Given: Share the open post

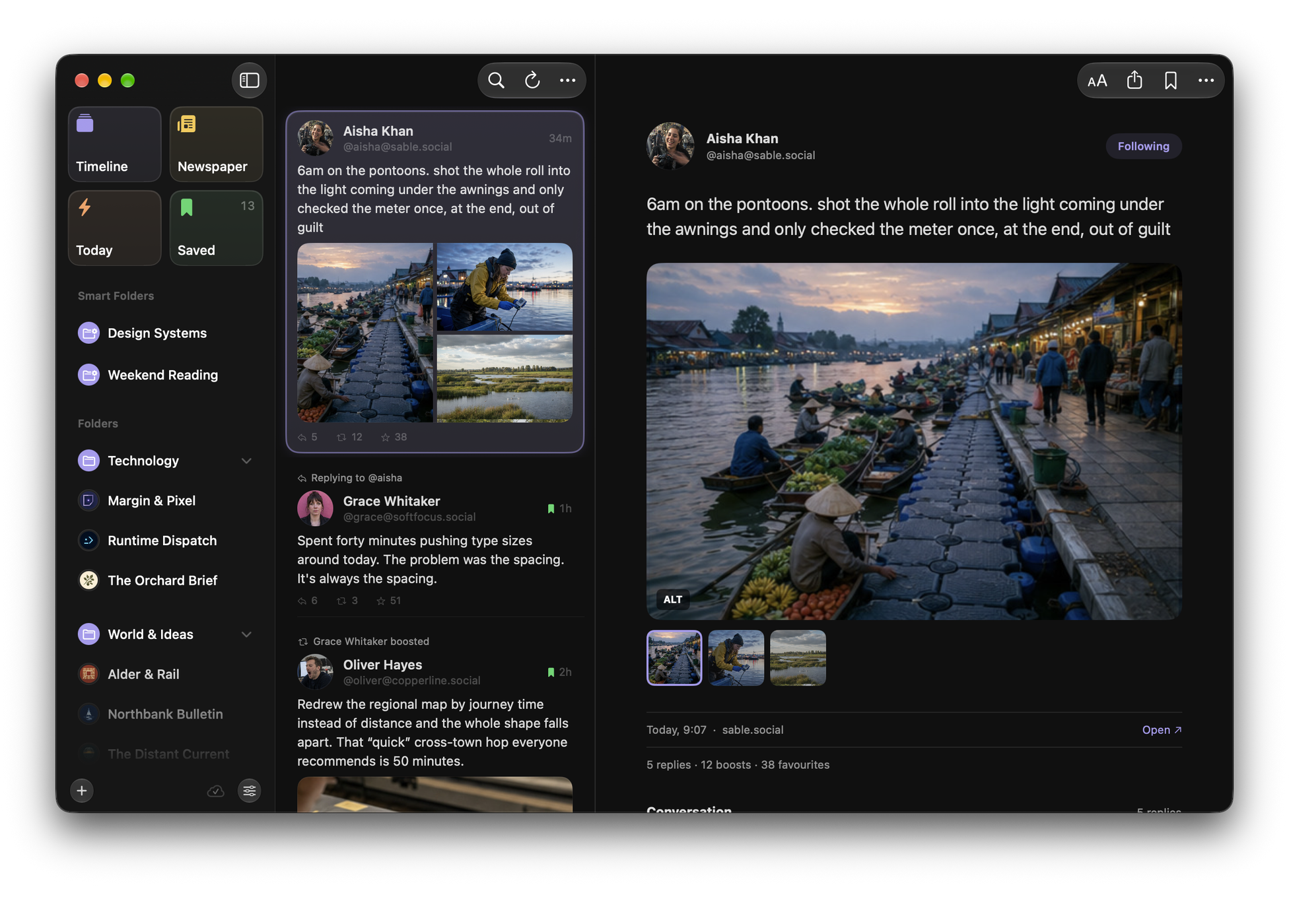Looking at the screenshot, I should 1134,81.
